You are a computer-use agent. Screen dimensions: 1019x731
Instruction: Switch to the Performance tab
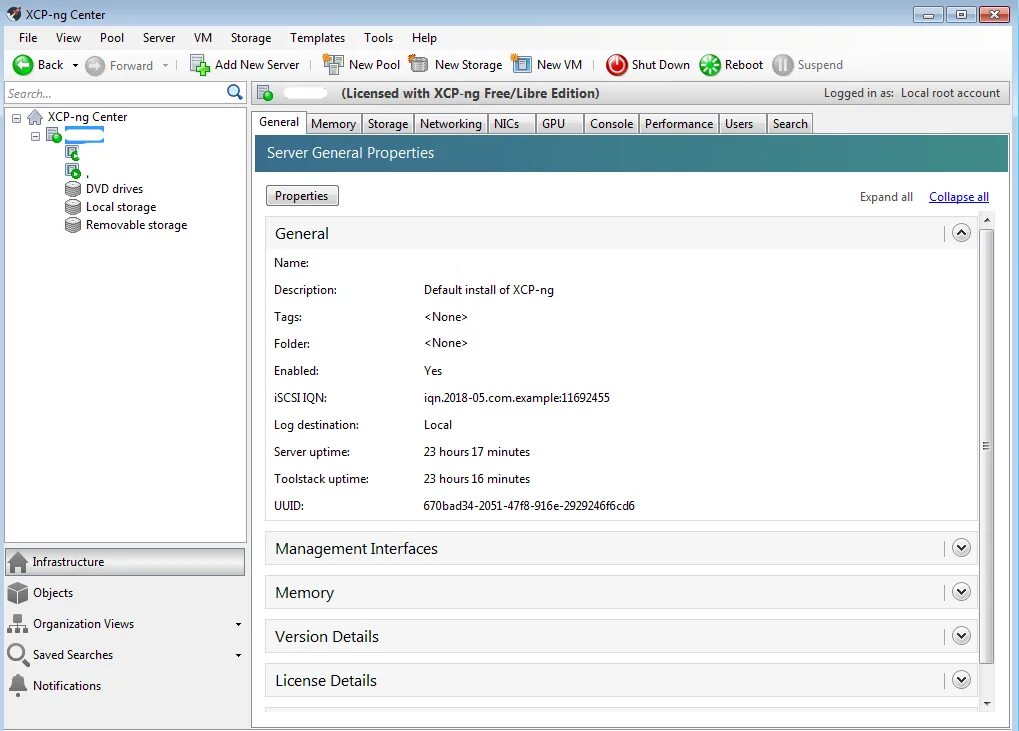click(678, 123)
